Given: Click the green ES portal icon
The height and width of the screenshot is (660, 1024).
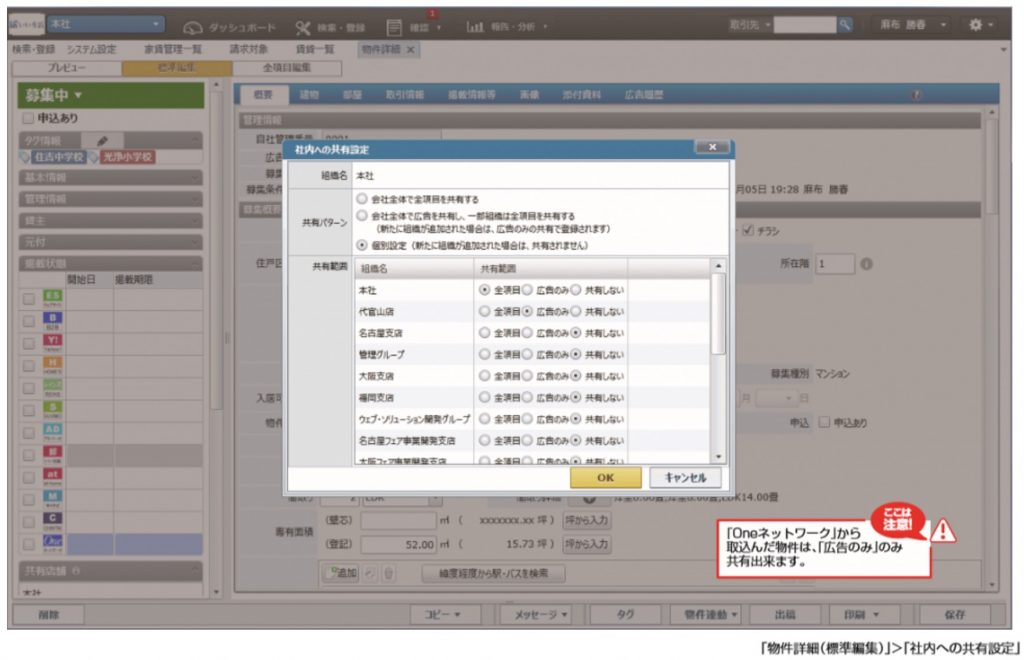Looking at the screenshot, I should point(52,298).
